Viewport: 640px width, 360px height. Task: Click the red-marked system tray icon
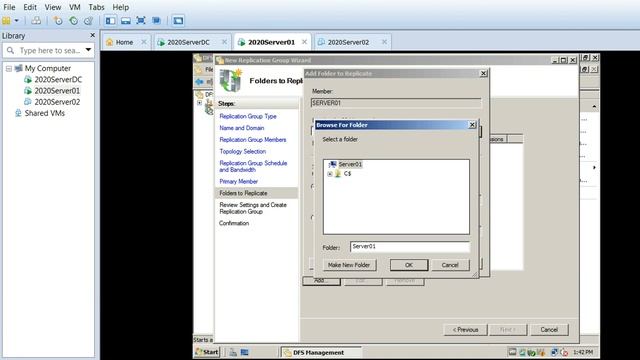pos(564,352)
